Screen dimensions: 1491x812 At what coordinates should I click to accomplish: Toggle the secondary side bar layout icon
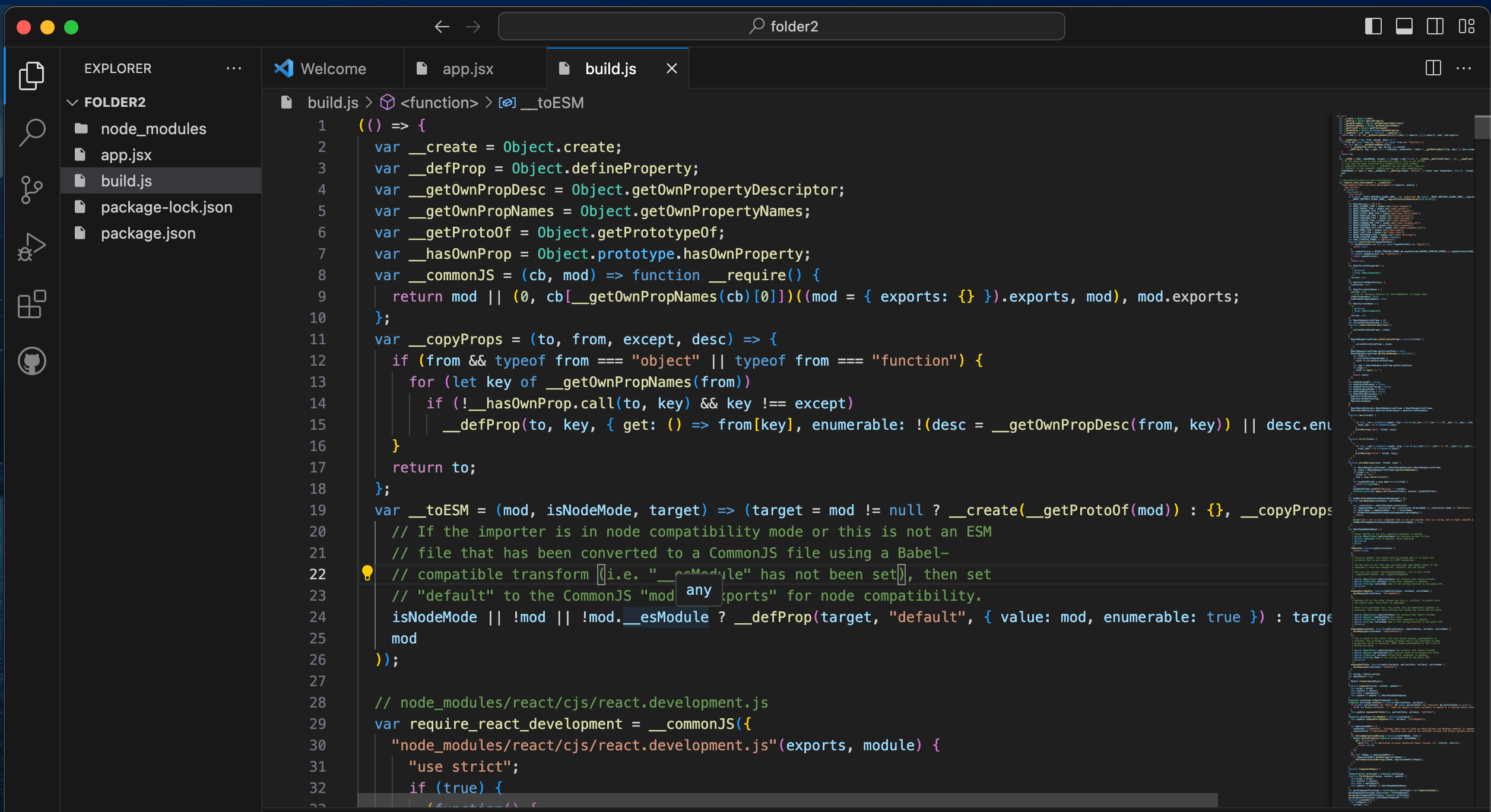click(x=1435, y=27)
